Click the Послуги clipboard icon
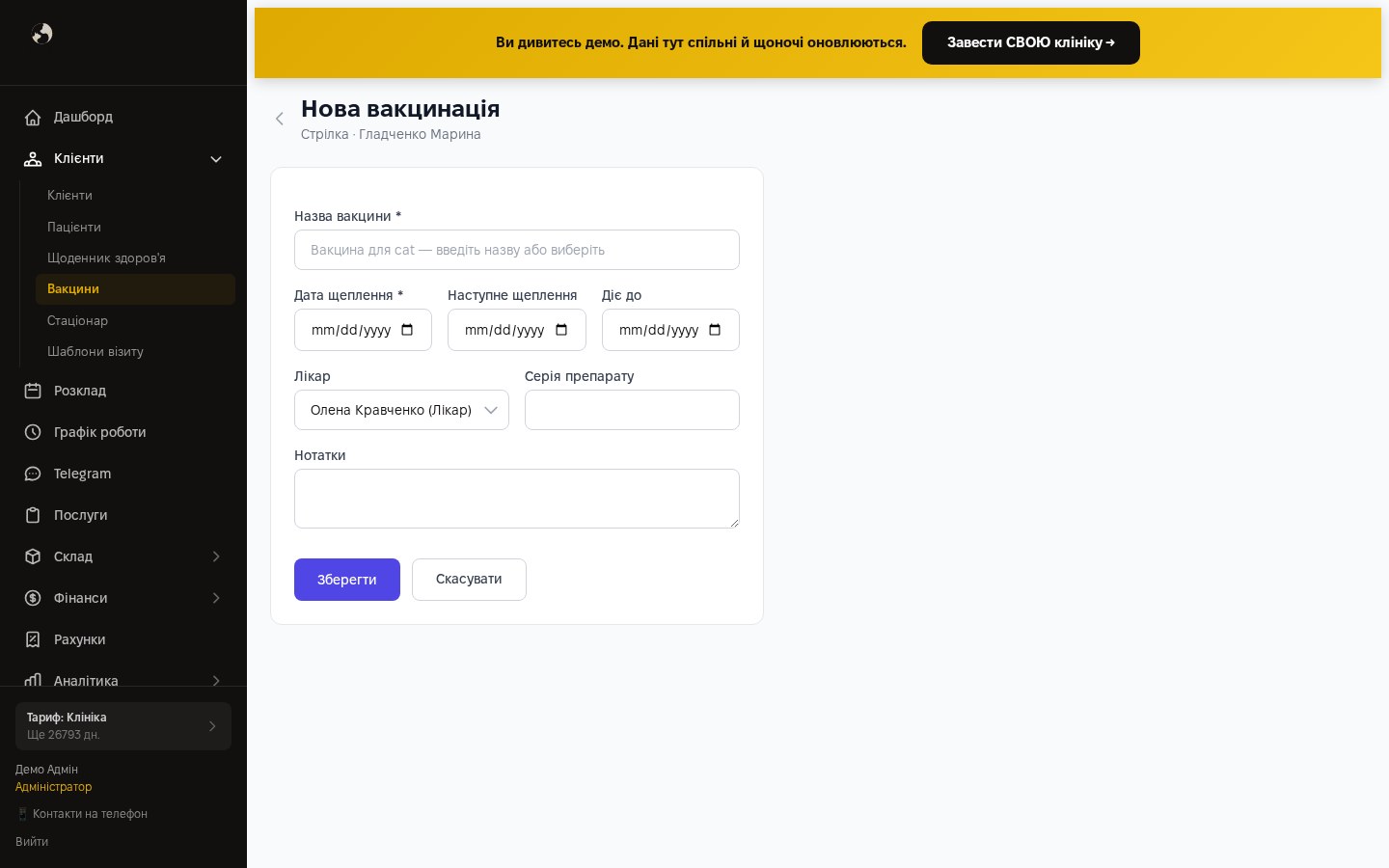Screen dimensions: 1389x868 tap(33, 515)
